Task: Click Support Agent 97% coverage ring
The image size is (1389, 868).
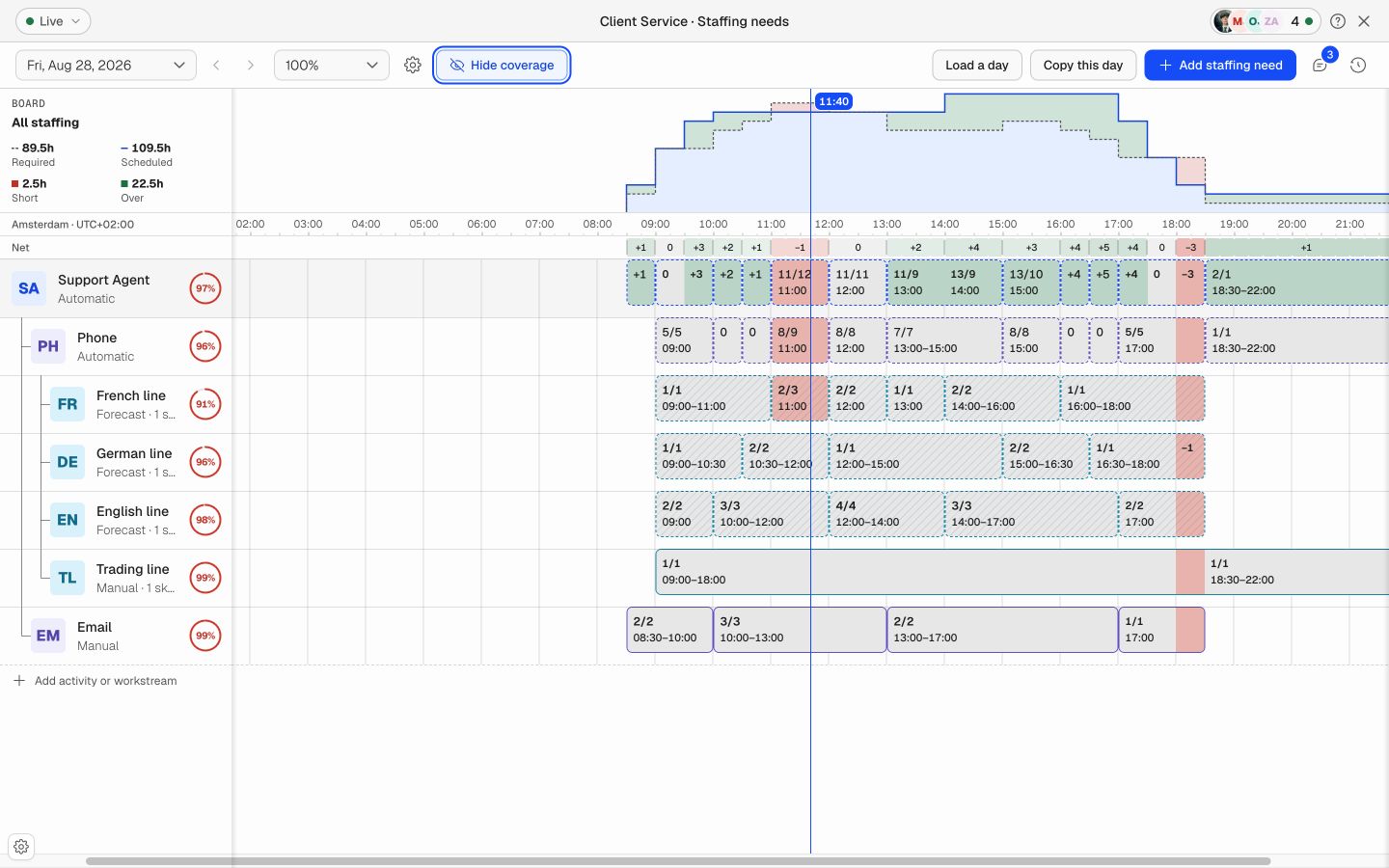Action: coord(205,288)
